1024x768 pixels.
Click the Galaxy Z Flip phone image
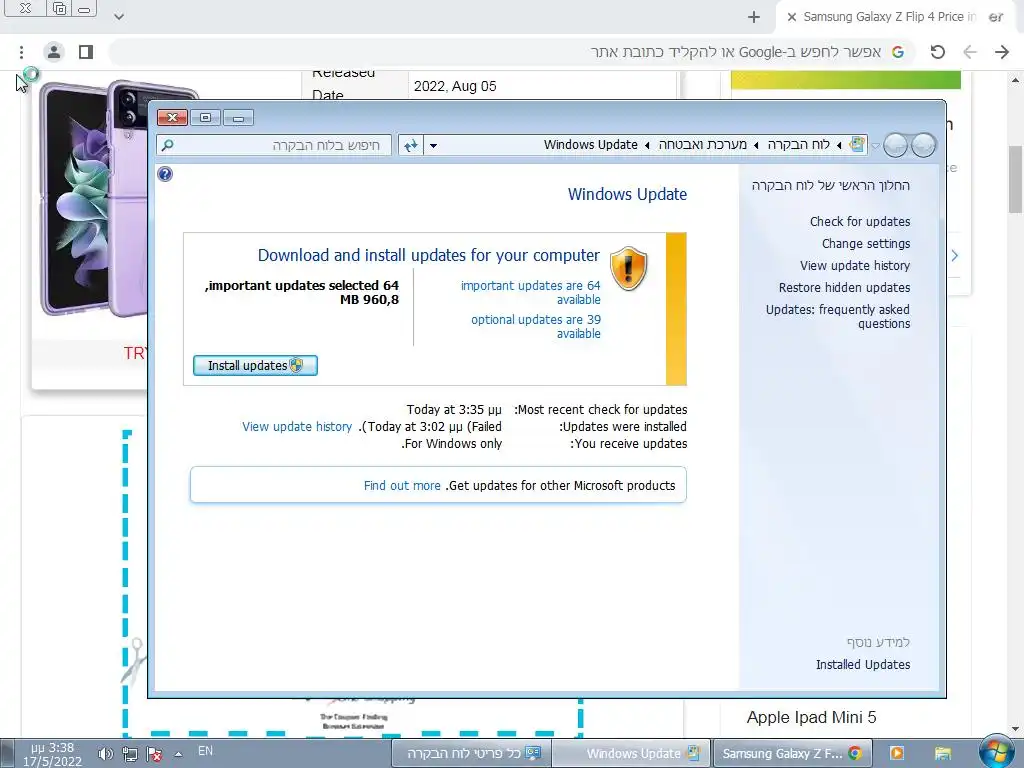click(95, 198)
